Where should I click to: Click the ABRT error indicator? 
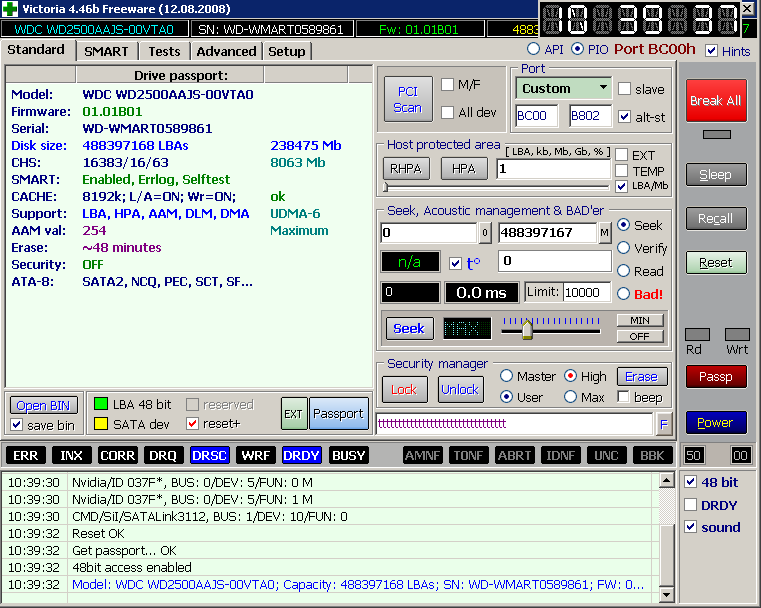[x=514, y=456]
